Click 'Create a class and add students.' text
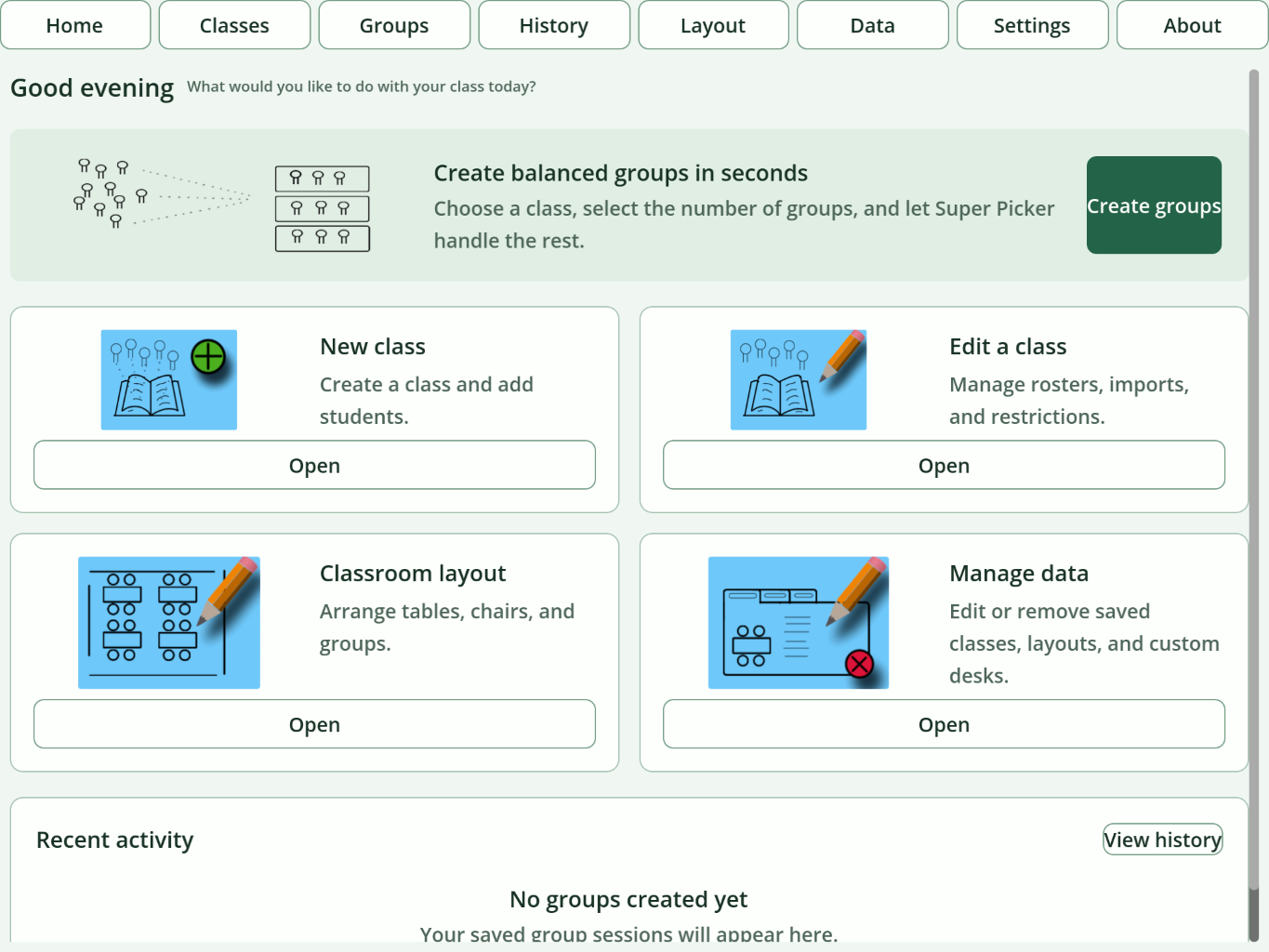Screen dimensions: 1269x952 click(x=427, y=401)
